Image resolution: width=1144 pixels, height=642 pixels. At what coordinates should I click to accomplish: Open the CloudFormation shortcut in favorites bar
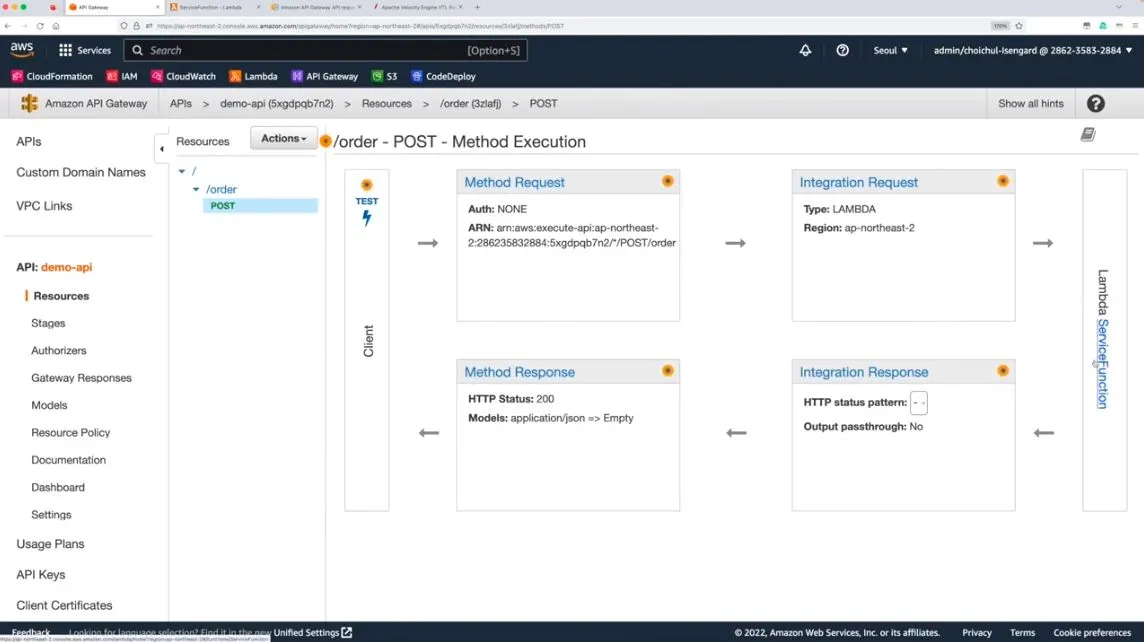(x=52, y=76)
